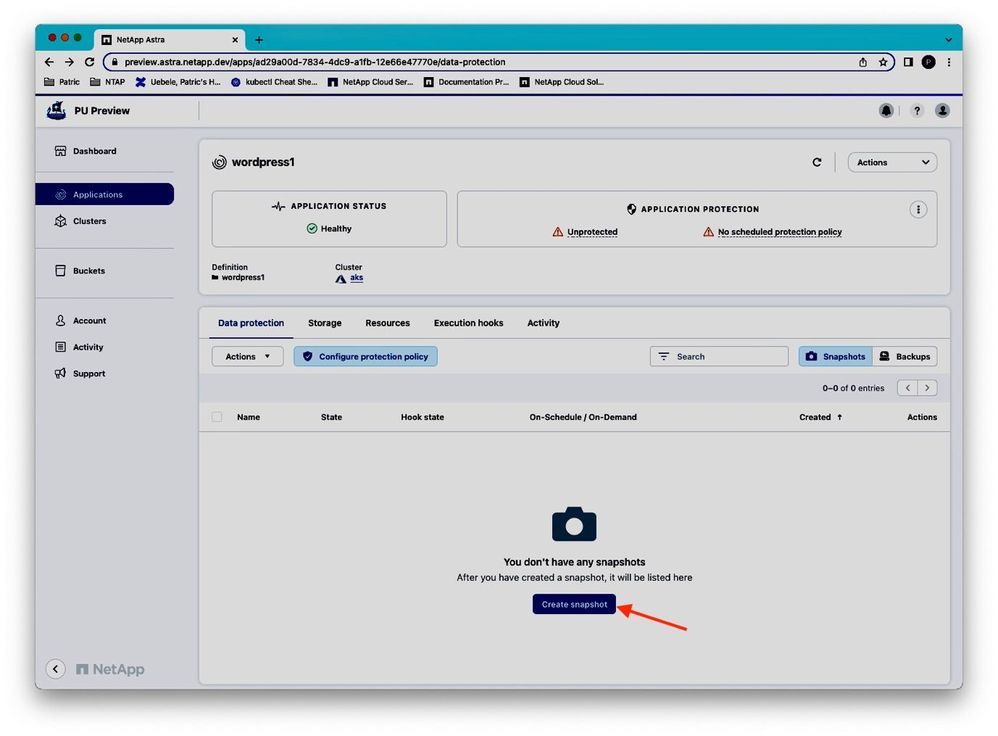Select Applications in the sidebar
998x736 pixels.
click(x=105, y=194)
